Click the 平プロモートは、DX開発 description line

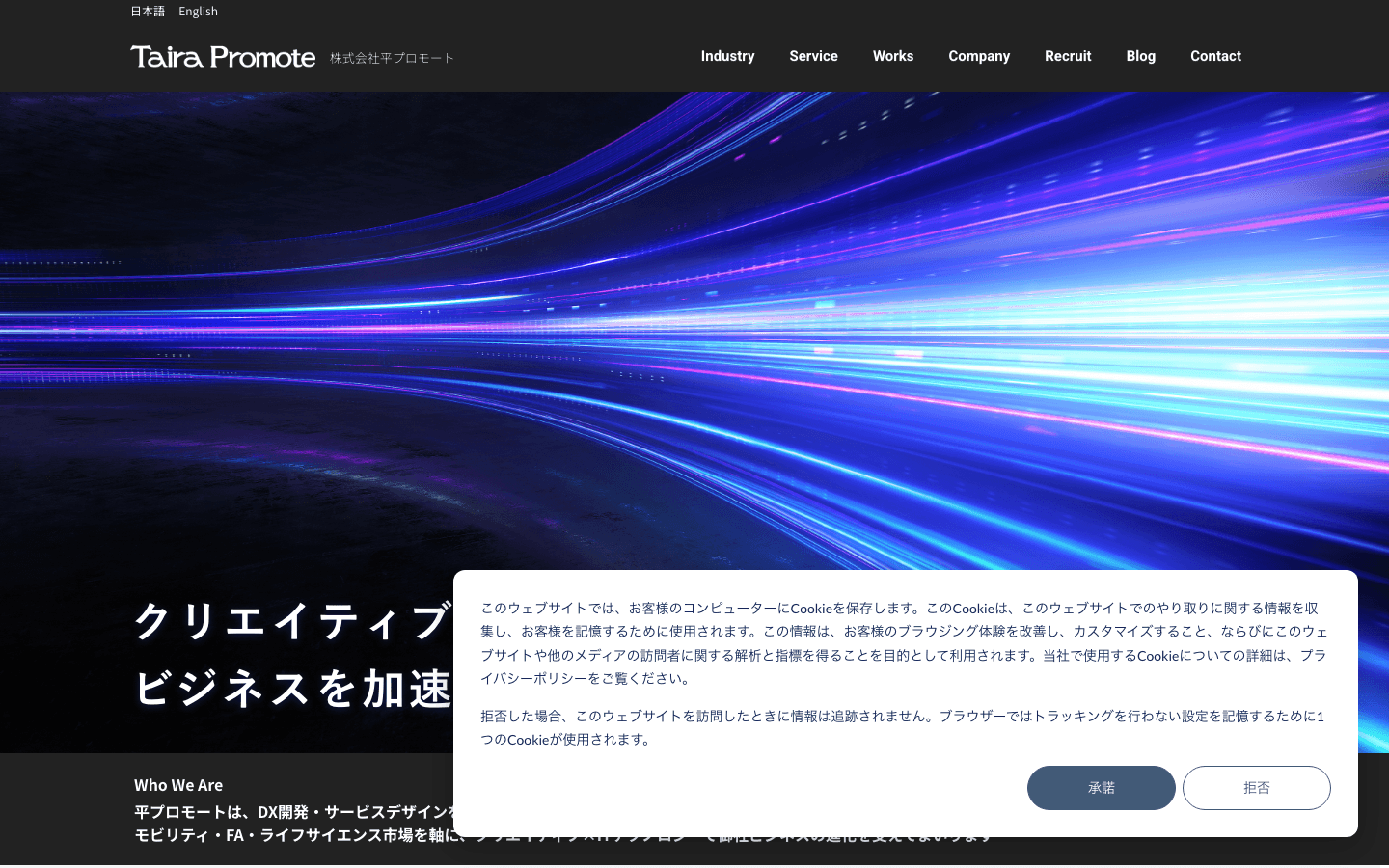[295, 812]
